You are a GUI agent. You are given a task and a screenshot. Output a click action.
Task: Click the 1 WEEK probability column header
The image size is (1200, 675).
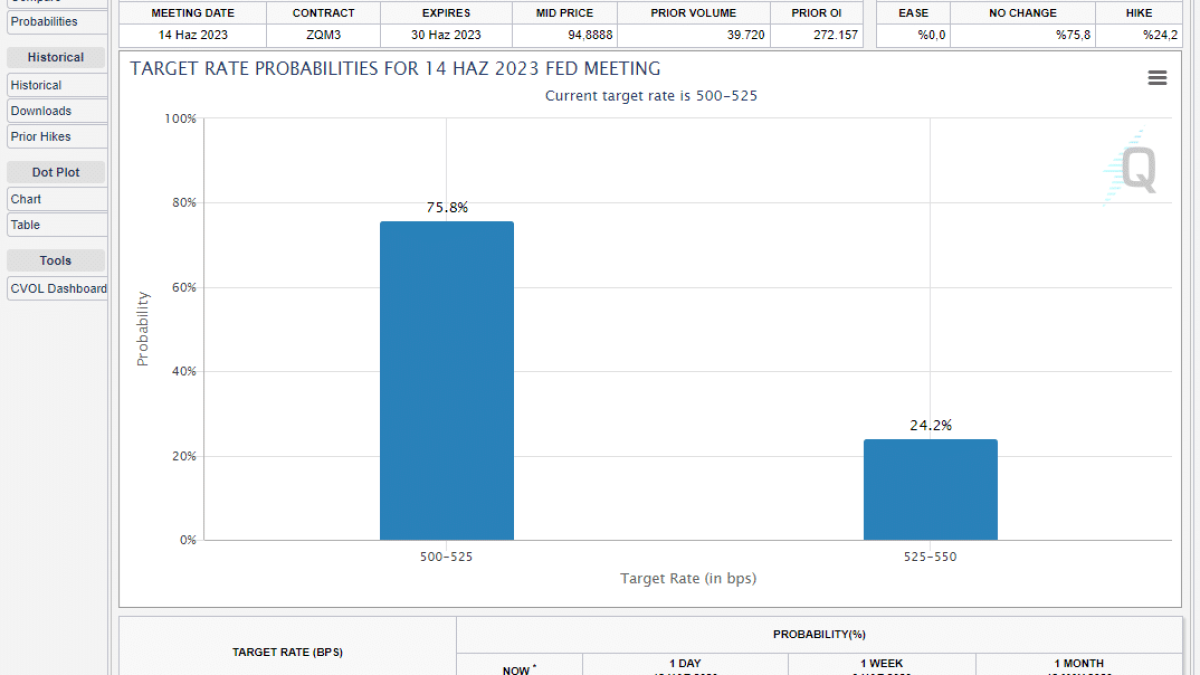[881, 663]
